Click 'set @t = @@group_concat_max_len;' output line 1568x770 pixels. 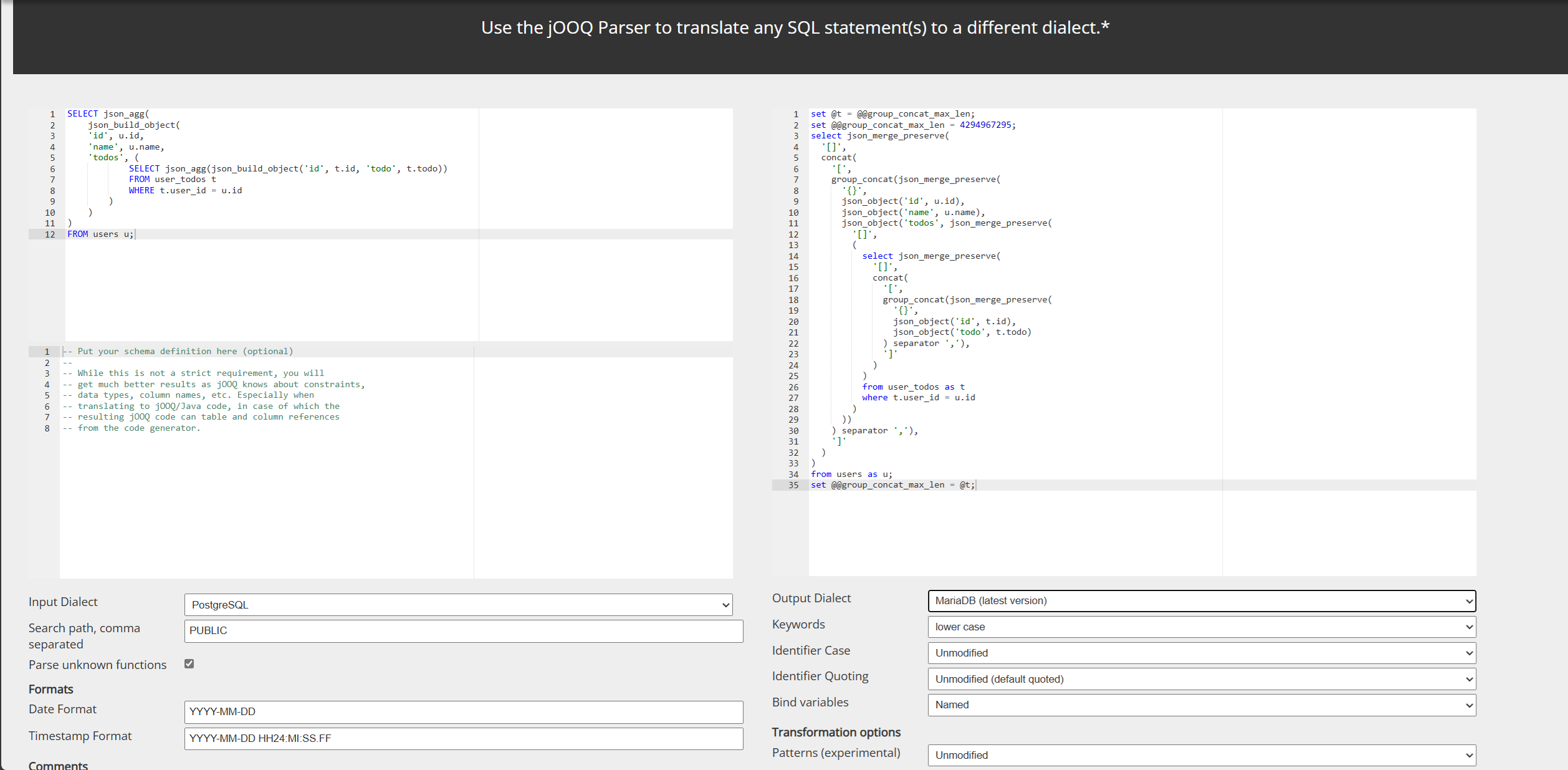coord(893,114)
